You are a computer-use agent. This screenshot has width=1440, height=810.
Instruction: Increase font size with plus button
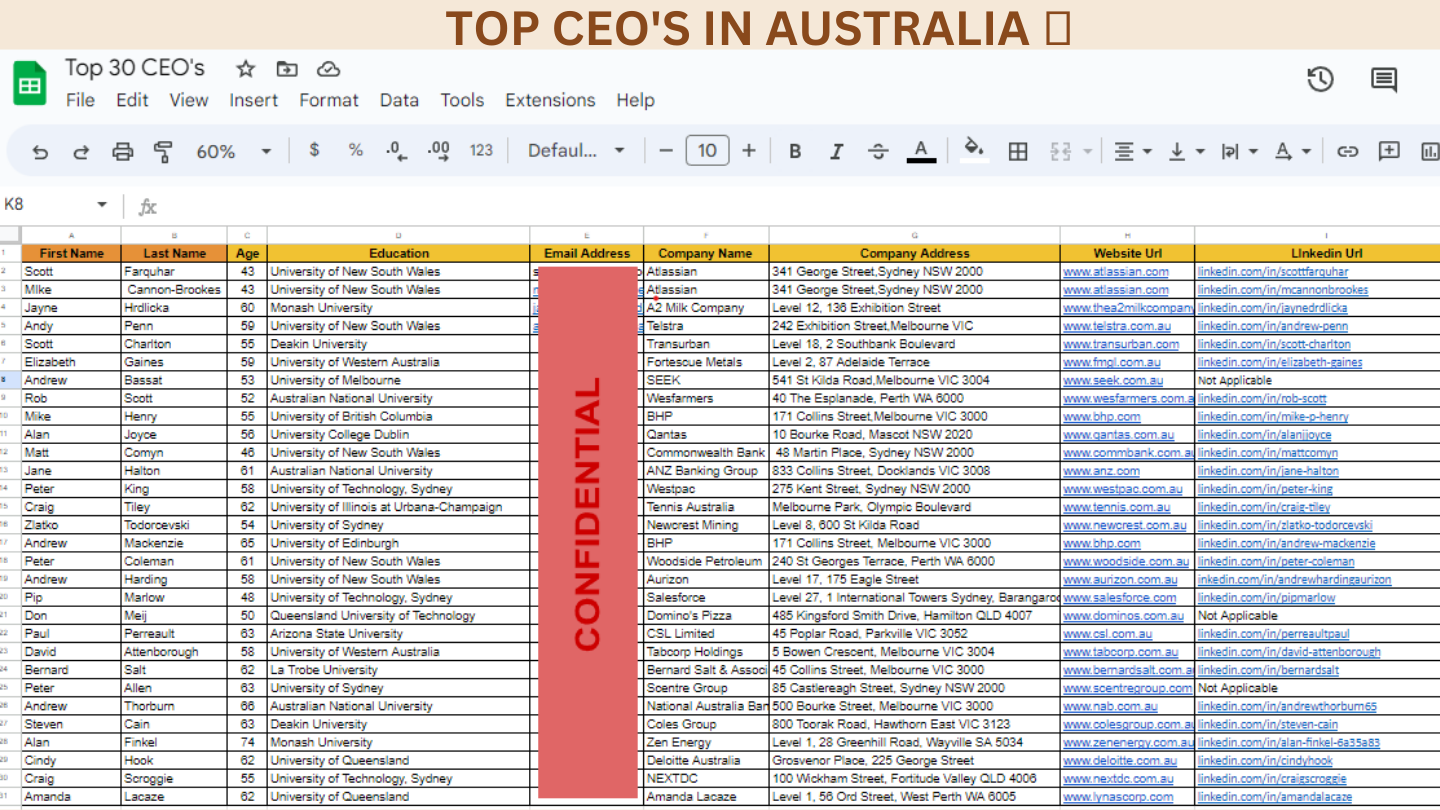[749, 151]
